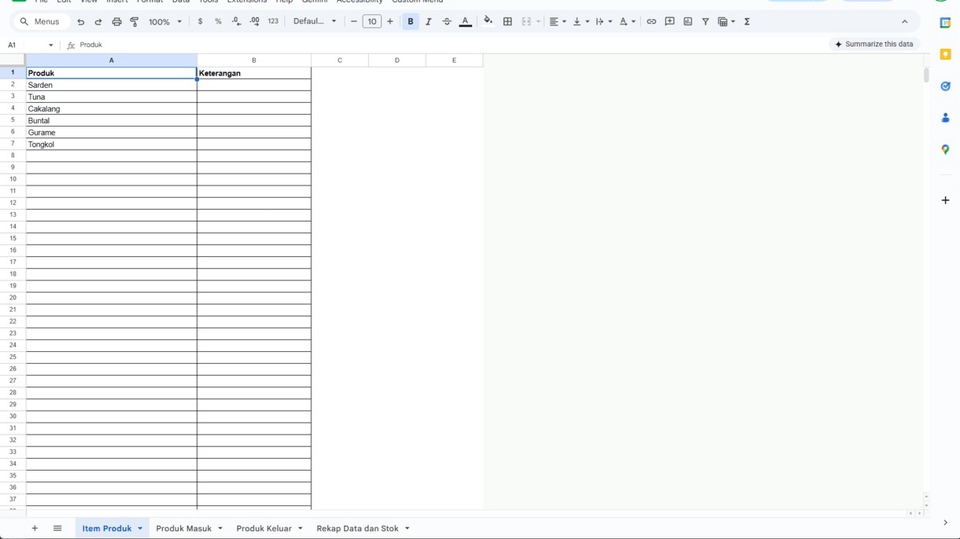Click the functions sigma icon

(747, 22)
